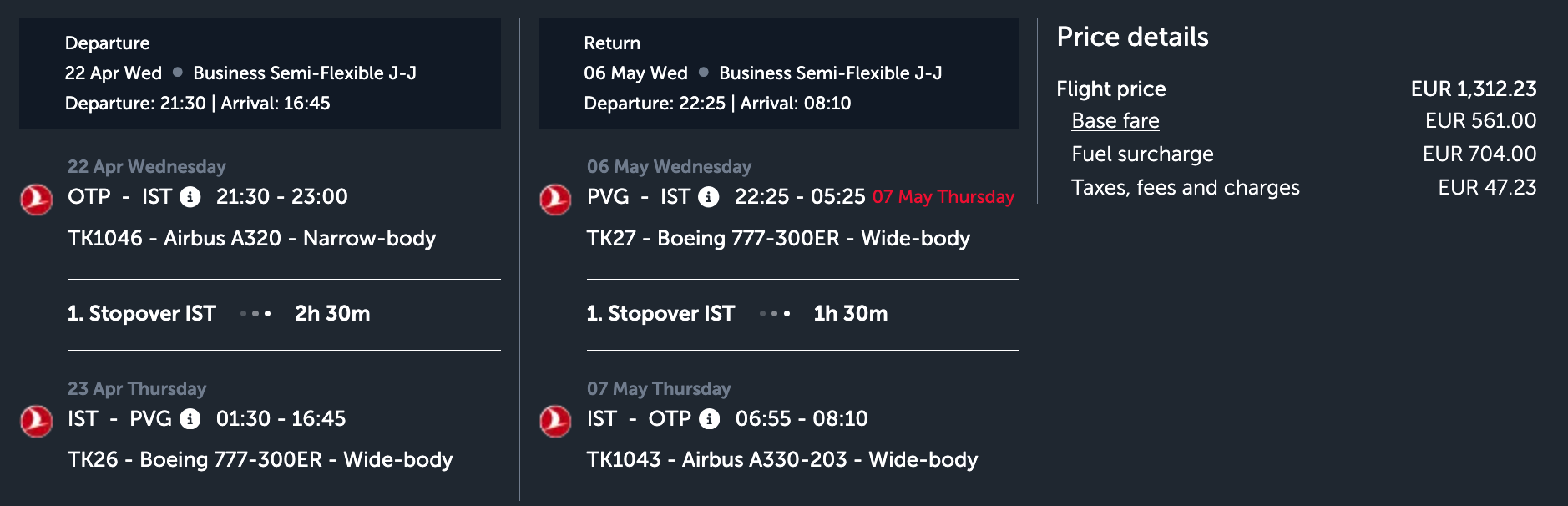Click the return stopover three-dots indicator
The width and height of the screenshot is (1568, 506).
tap(774, 314)
